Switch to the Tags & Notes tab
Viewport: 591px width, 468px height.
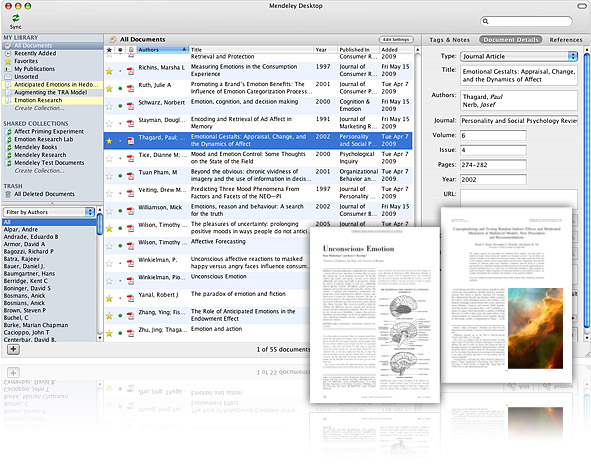(x=449, y=40)
